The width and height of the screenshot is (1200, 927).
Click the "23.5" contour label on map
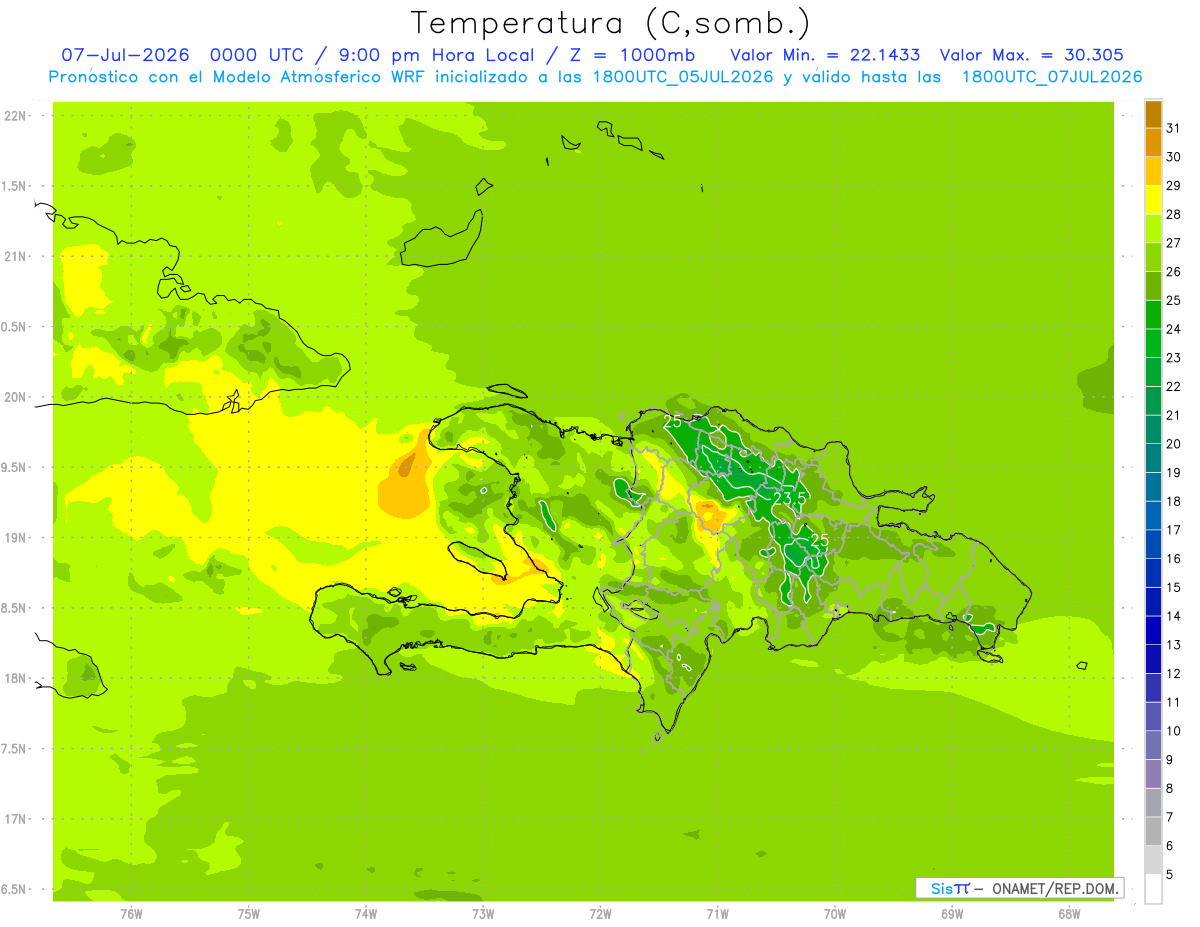coord(790,498)
